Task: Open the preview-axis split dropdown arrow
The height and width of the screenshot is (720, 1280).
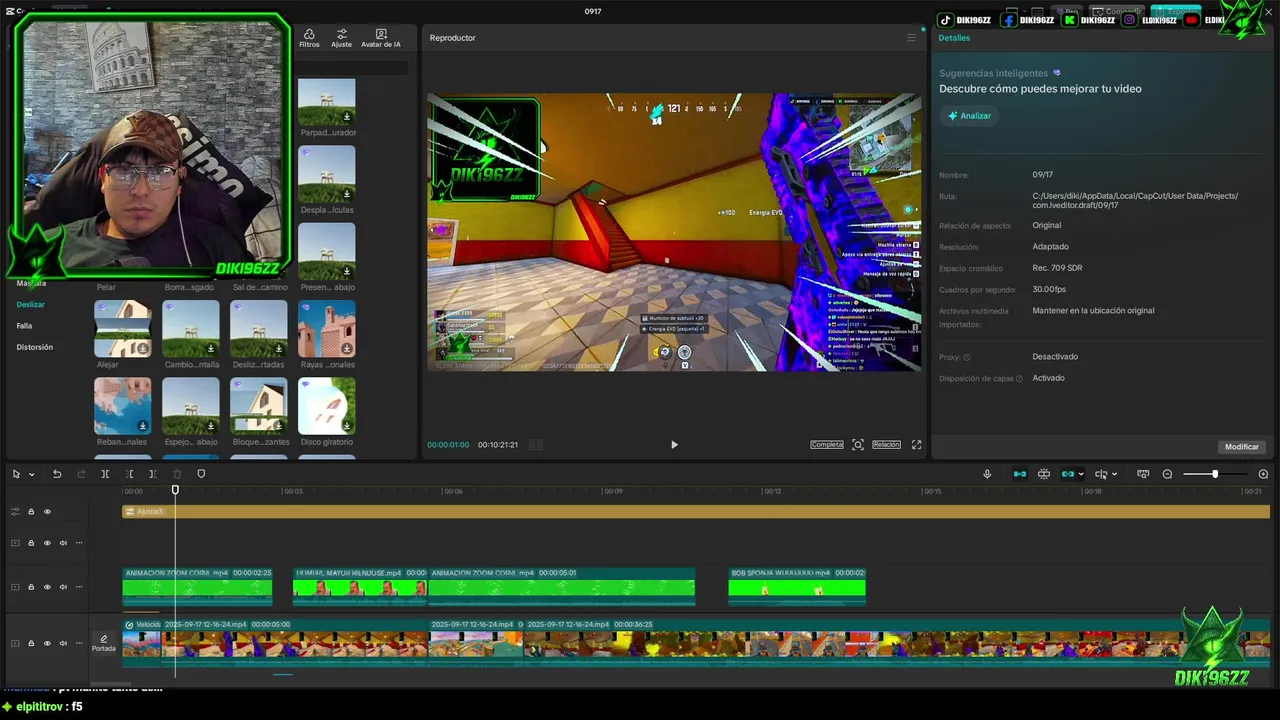Action: pyautogui.click(x=1115, y=475)
